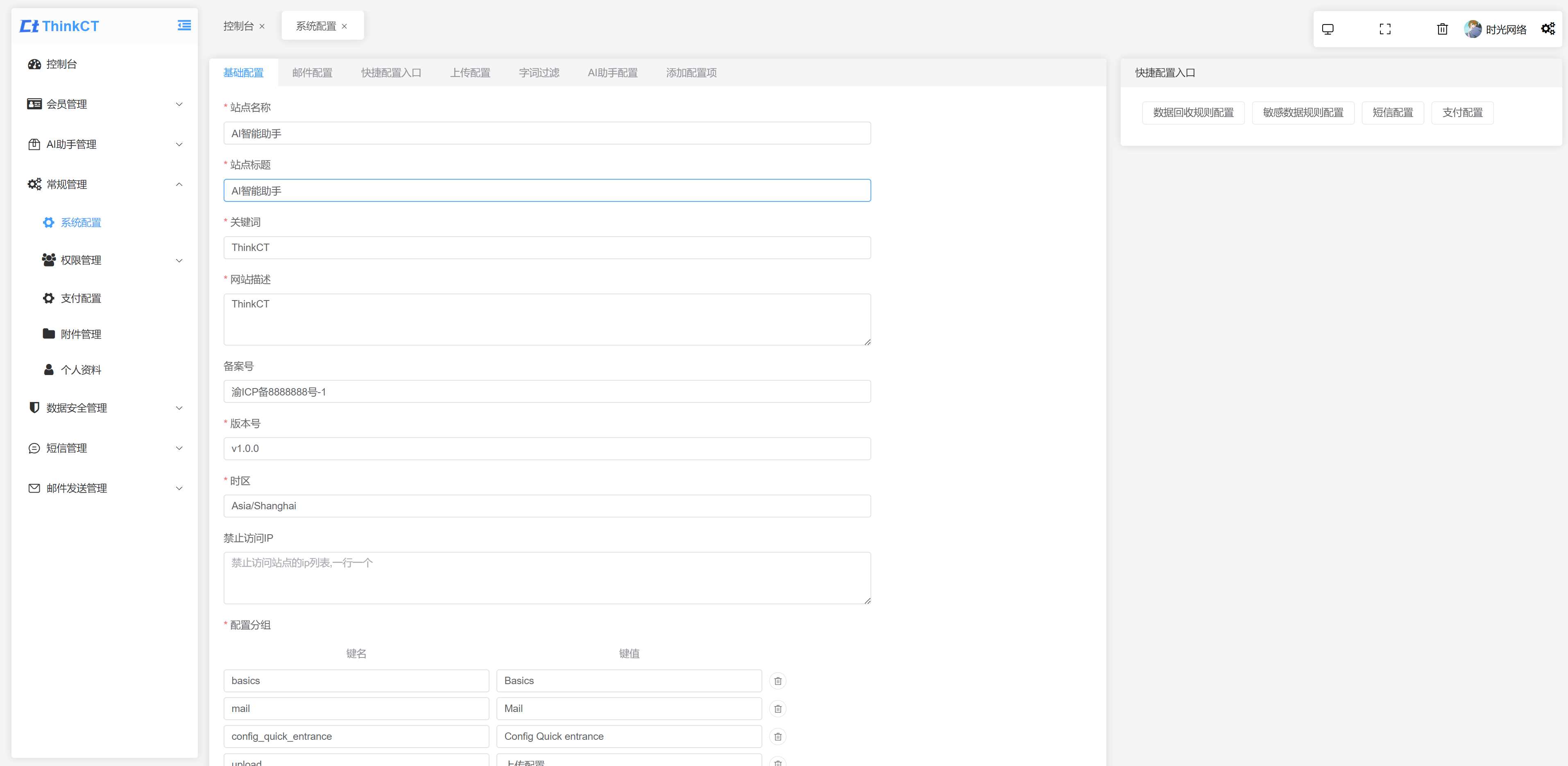The image size is (1568, 766).
Task: Click the 数据安全管理 sidebar icon
Action: 32,408
